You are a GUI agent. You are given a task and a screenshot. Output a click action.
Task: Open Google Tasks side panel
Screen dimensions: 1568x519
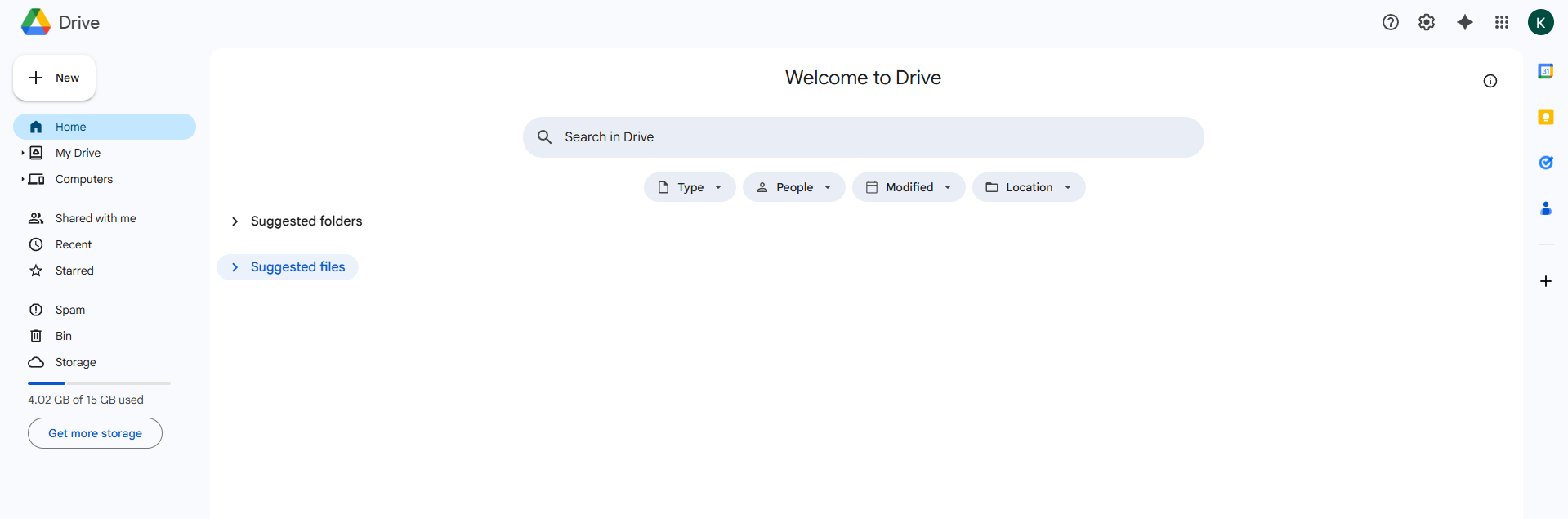point(1545,163)
